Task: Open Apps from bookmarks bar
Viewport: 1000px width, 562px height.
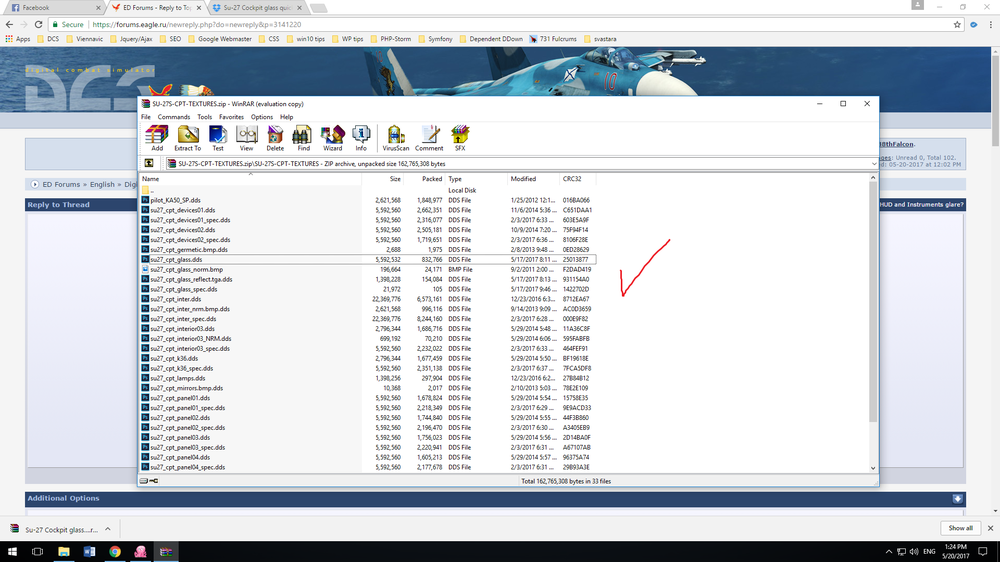Action: [x=18, y=39]
